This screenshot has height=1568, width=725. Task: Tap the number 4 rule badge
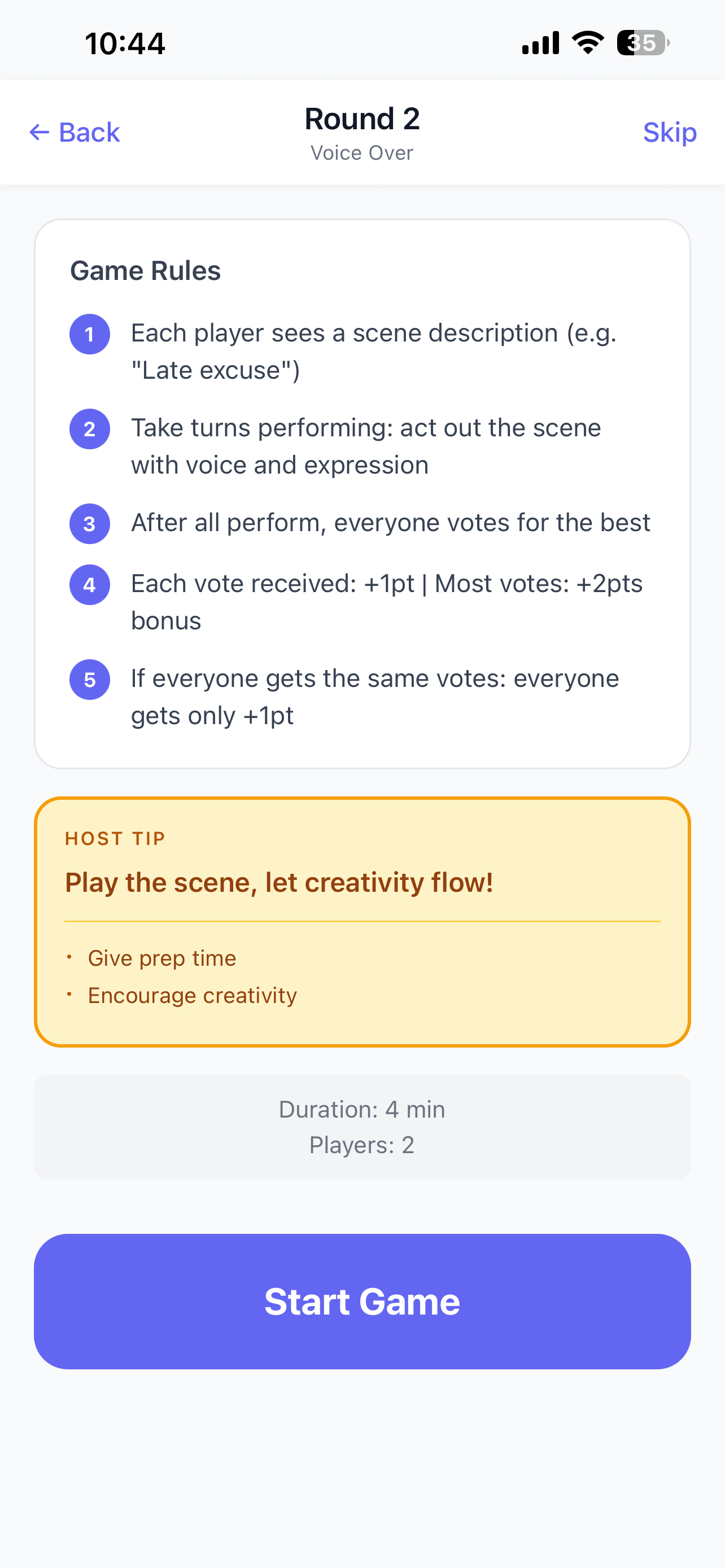[x=89, y=584]
